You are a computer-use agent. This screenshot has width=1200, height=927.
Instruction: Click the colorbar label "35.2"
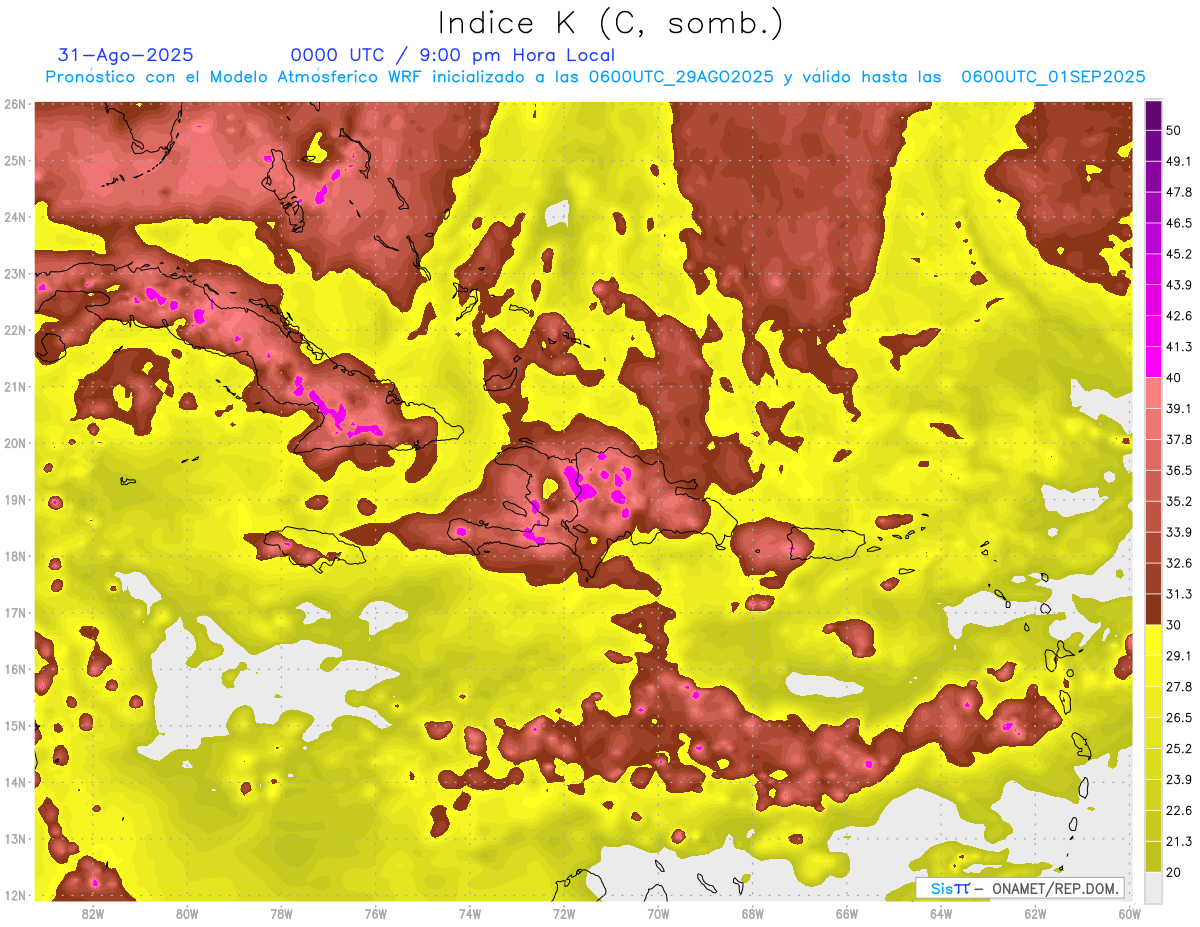coord(1179,501)
